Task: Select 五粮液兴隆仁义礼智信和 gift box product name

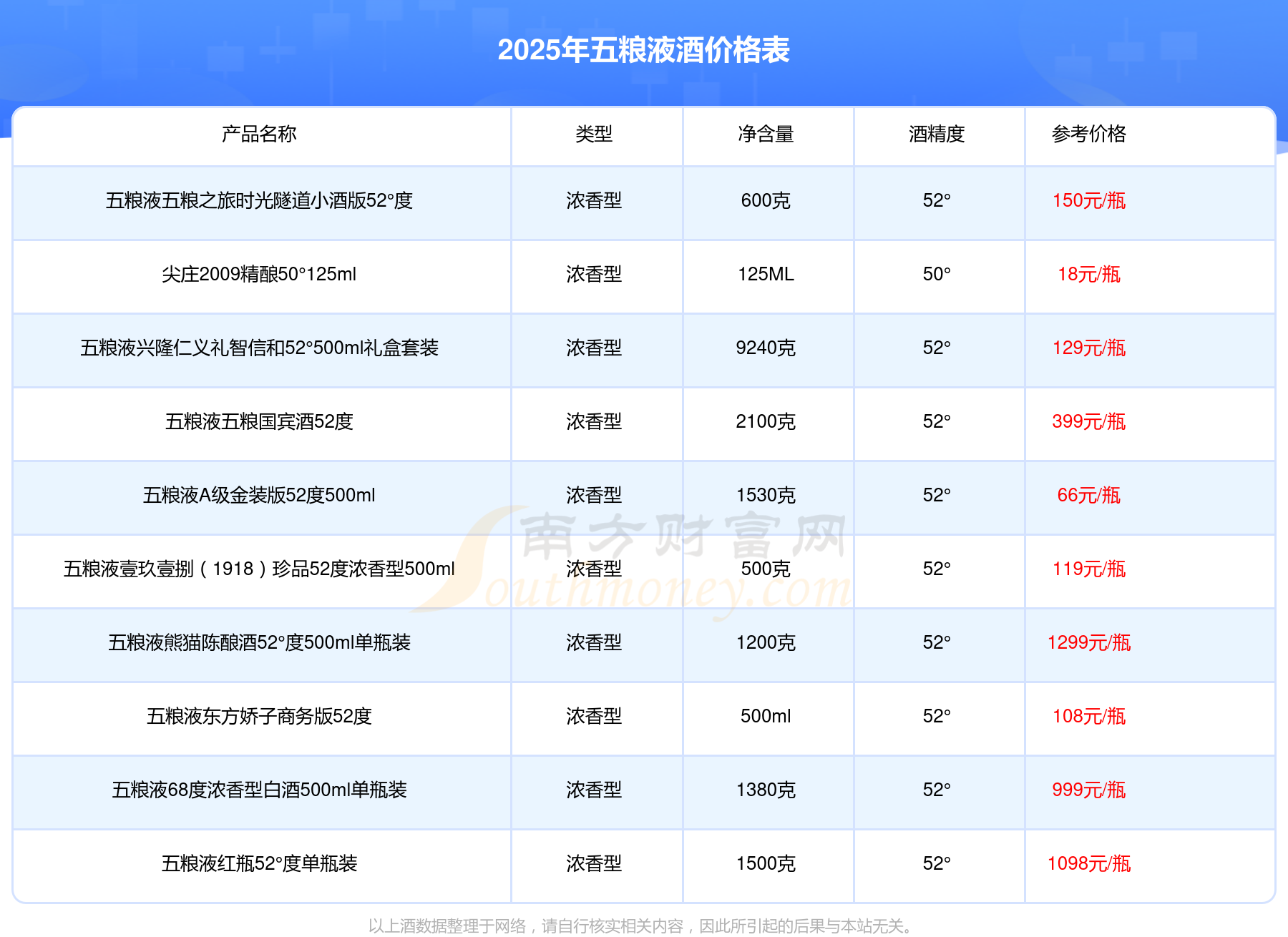Action: click(259, 348)
